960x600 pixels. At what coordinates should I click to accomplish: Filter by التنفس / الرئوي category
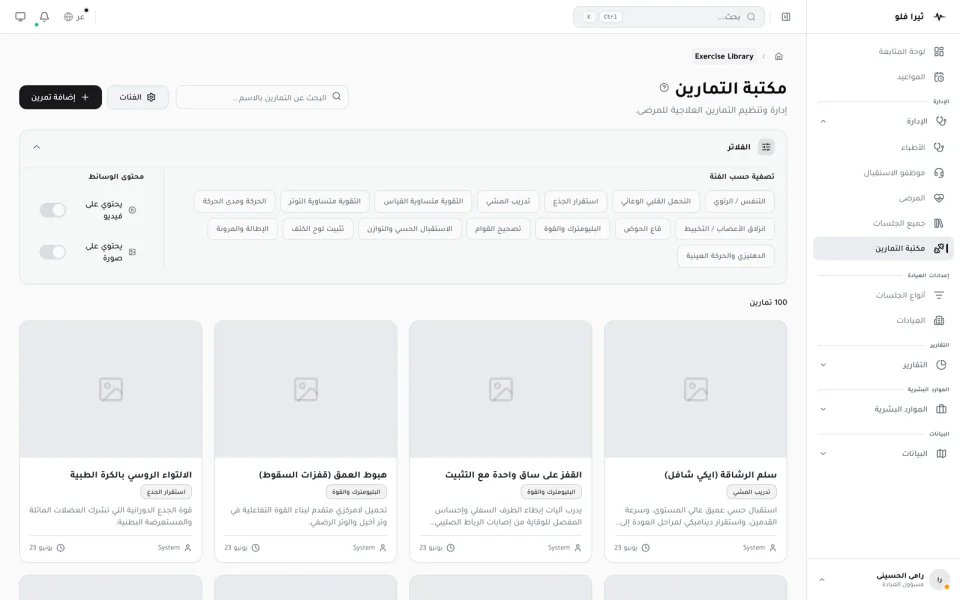tap(739, 201)
